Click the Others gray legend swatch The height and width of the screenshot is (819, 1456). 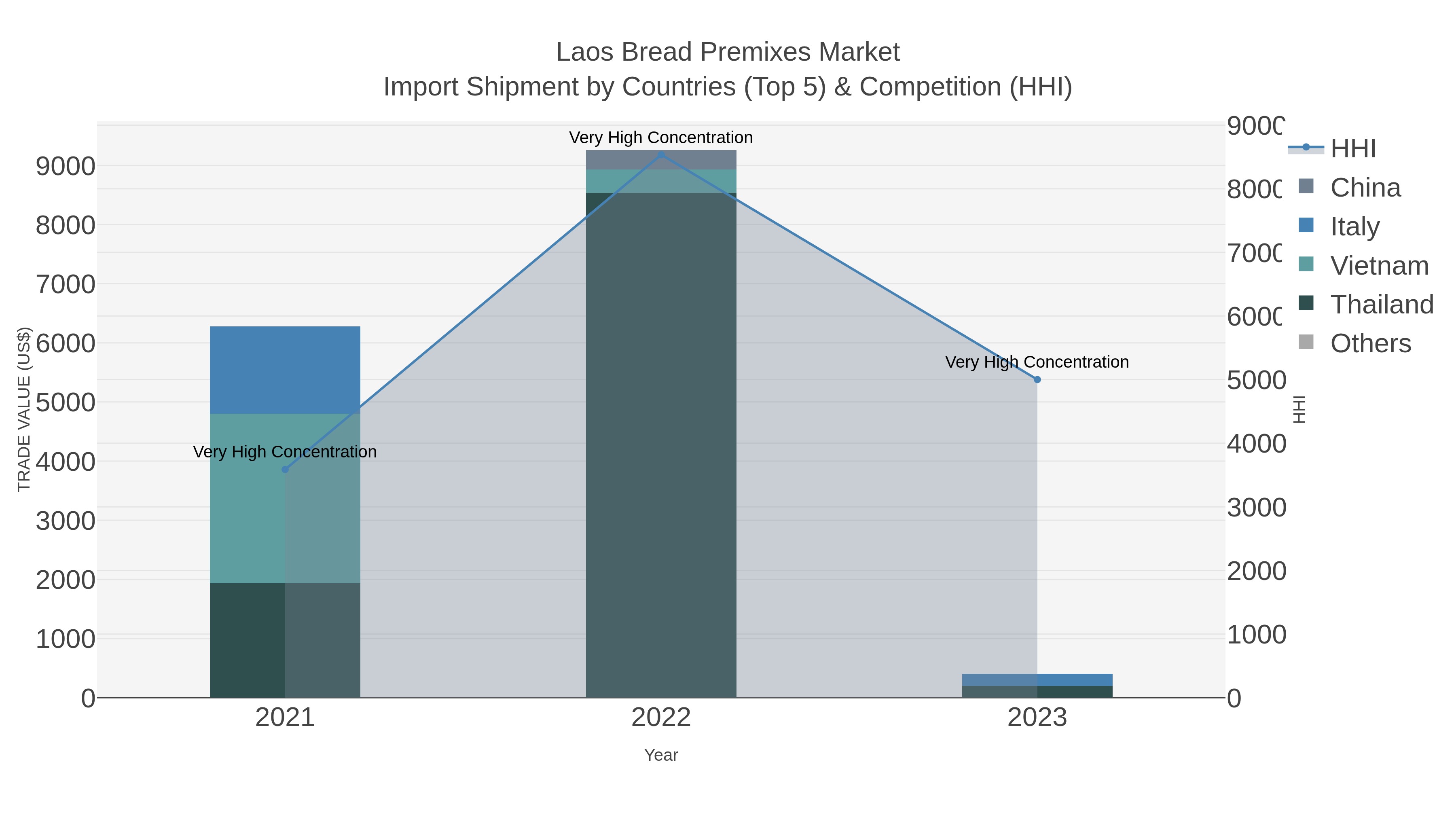pos(1306,341)
